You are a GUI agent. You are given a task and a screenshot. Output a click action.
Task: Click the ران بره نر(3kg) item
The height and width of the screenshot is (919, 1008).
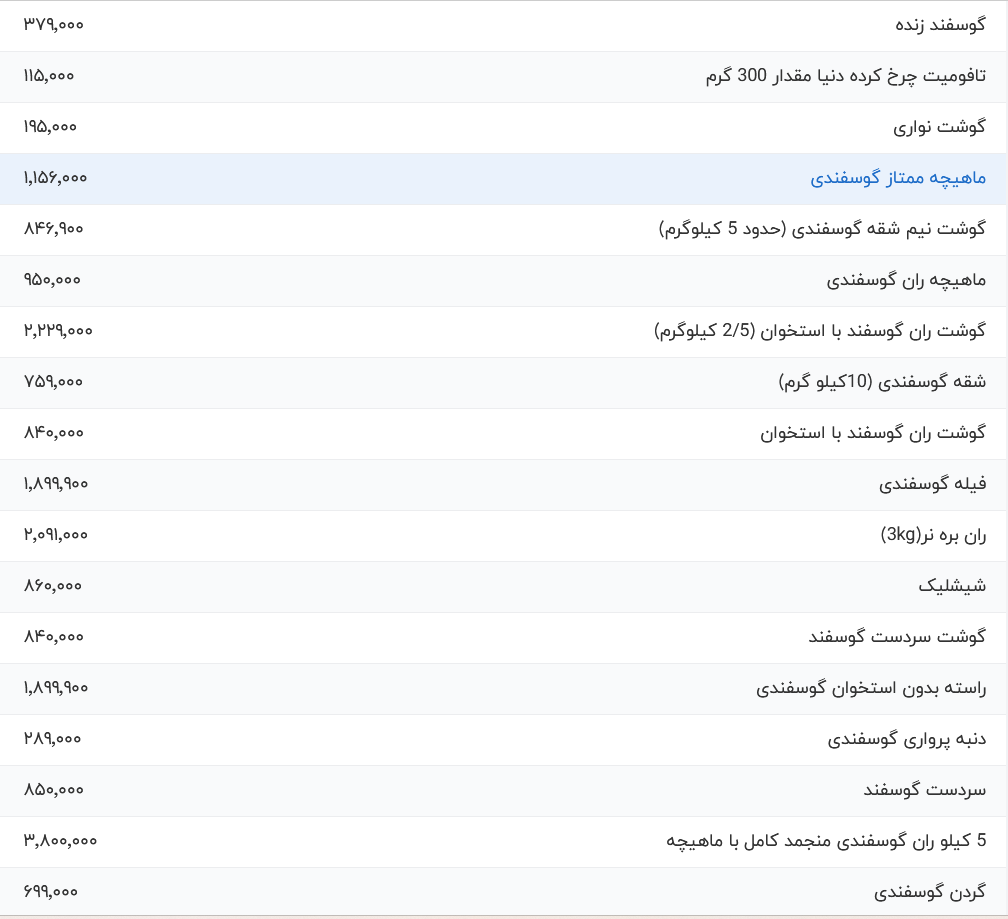click(933, 535)
